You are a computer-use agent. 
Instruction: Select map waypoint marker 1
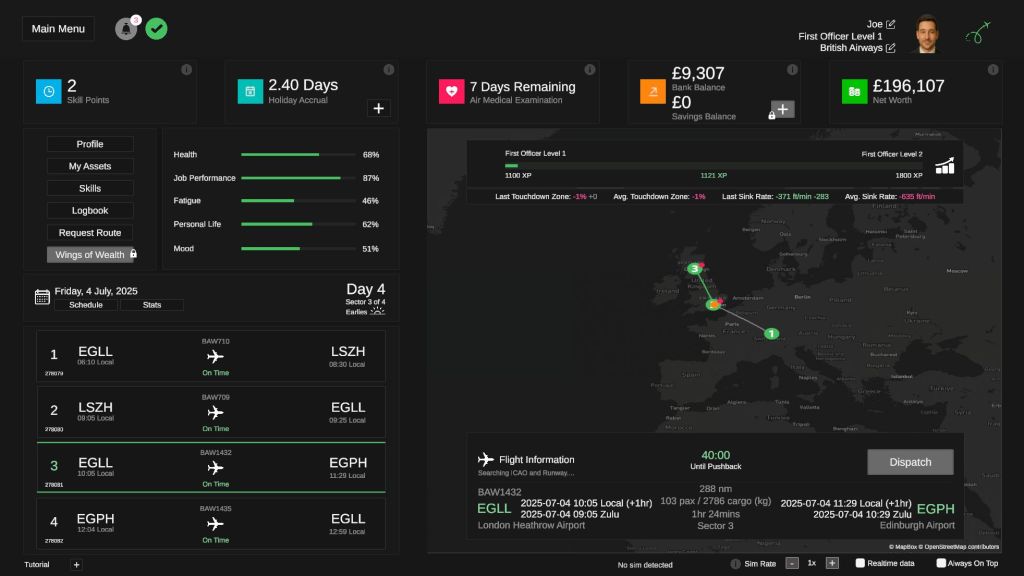pyautogui.click(x=771, y=334)
